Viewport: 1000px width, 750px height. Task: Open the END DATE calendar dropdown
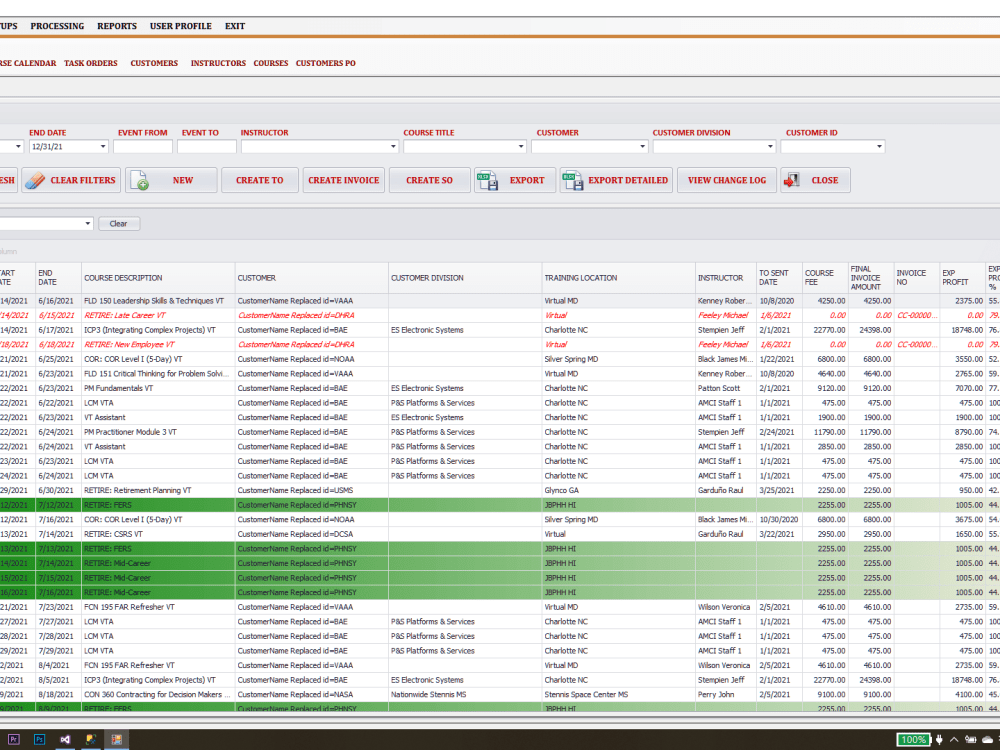coord(104,146)
